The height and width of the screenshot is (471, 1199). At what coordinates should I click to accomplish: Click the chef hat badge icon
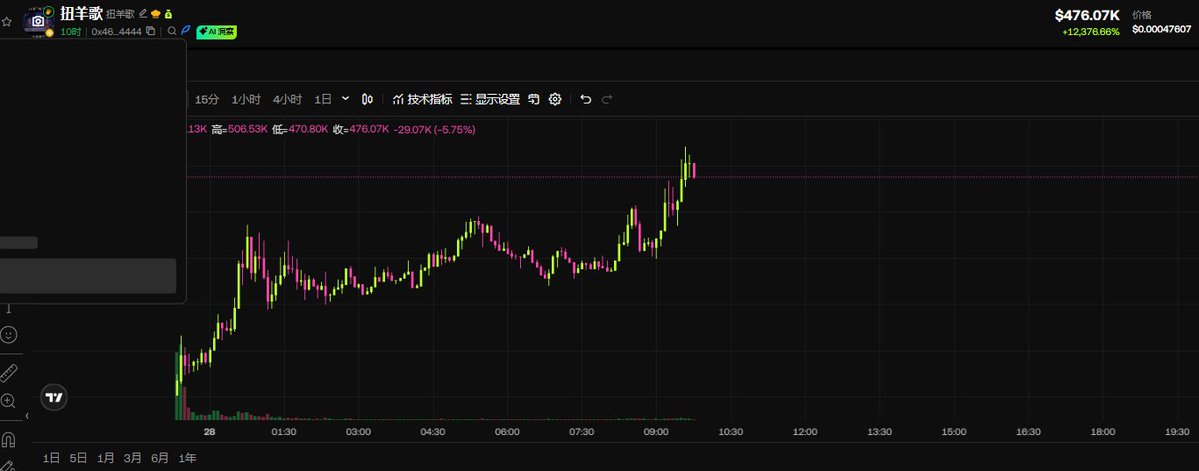click(155, 14)
